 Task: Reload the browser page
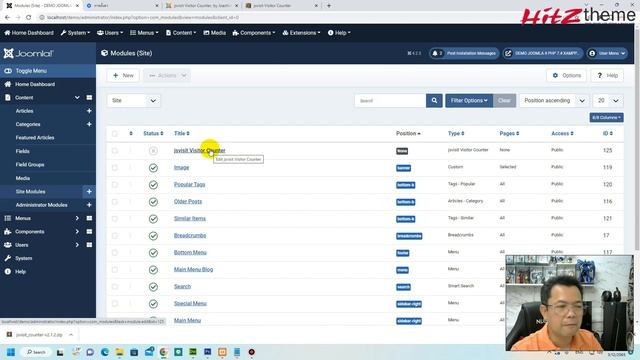point(29,18)
